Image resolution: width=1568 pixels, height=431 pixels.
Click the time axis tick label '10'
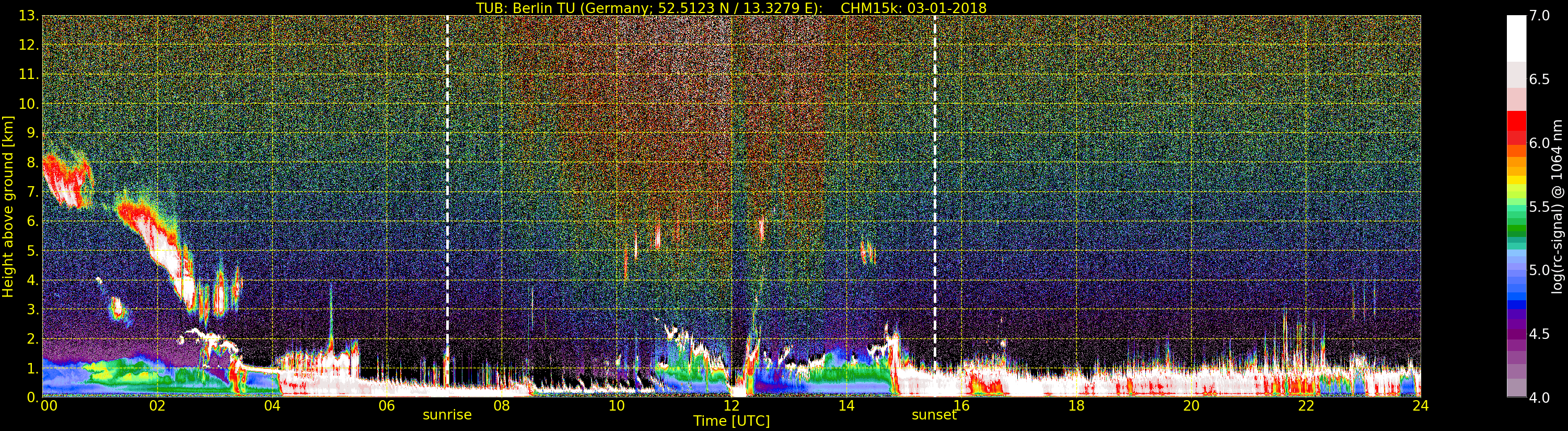tap(617, 405)
